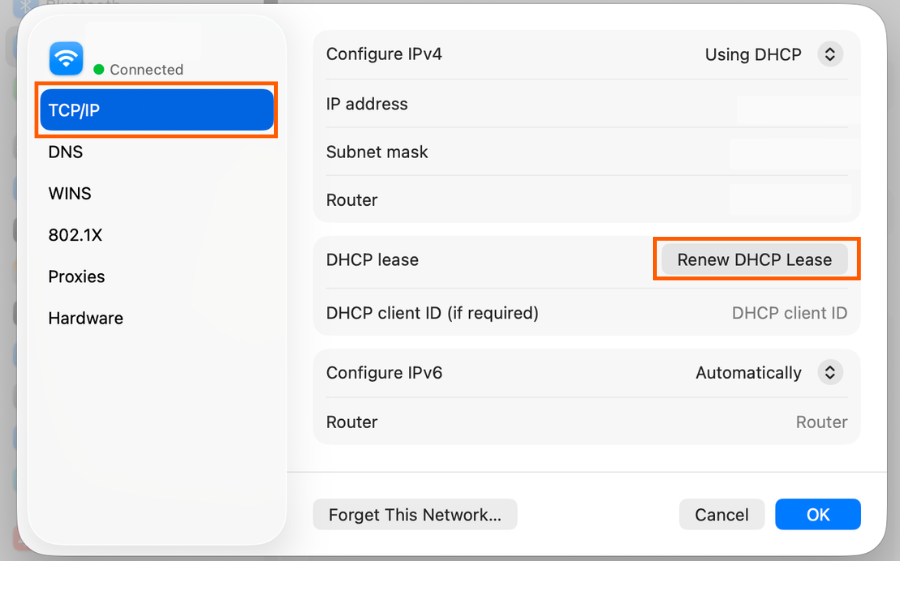Image resolution: width=900 pixels, height=600 pixels.
Task: Cancel the network details dialog
Action: tap(721, 514)
